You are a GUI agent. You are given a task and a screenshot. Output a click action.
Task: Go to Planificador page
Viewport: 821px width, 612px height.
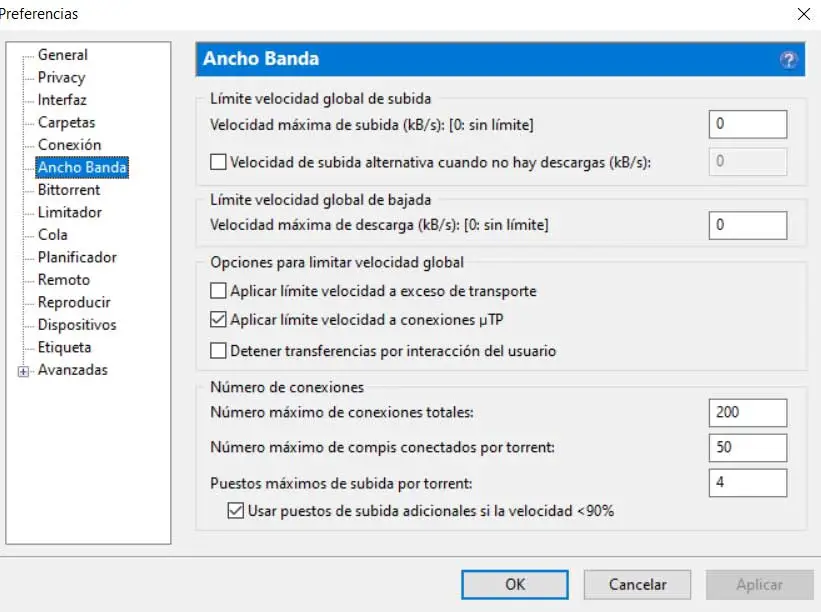[77, 257]
